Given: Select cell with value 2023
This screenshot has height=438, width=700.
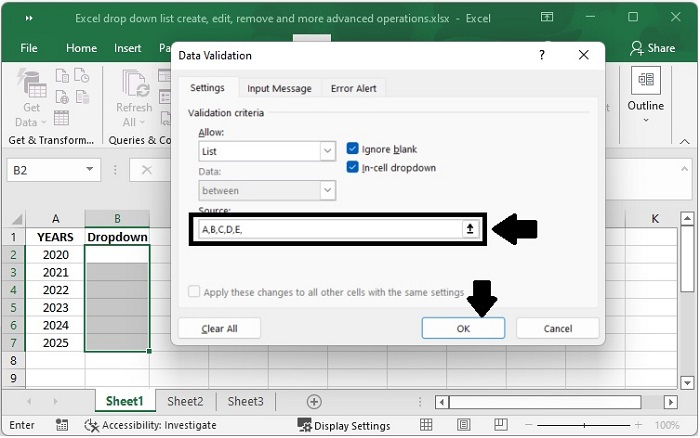Looking at the screenshot, I should (x=55, y=308).
